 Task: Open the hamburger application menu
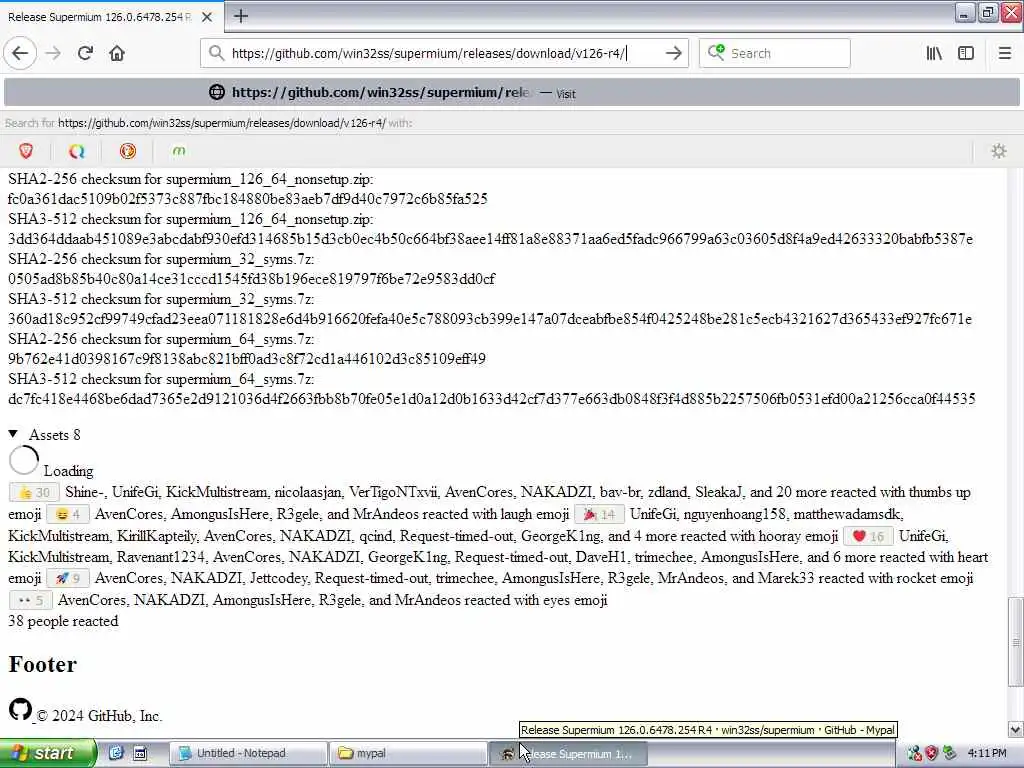[1004, 54]
